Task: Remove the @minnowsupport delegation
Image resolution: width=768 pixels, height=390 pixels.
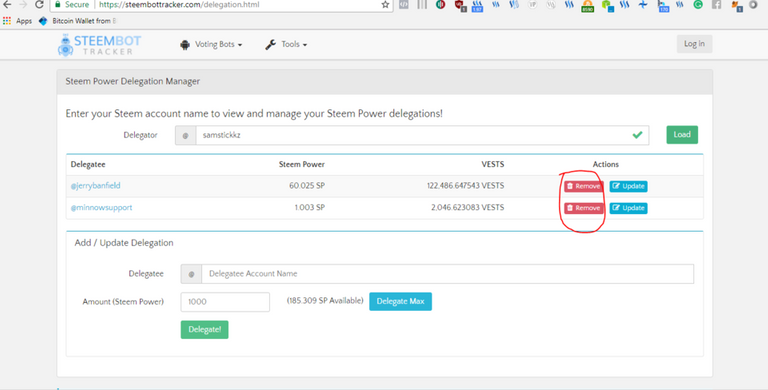Action: [584, 208]
